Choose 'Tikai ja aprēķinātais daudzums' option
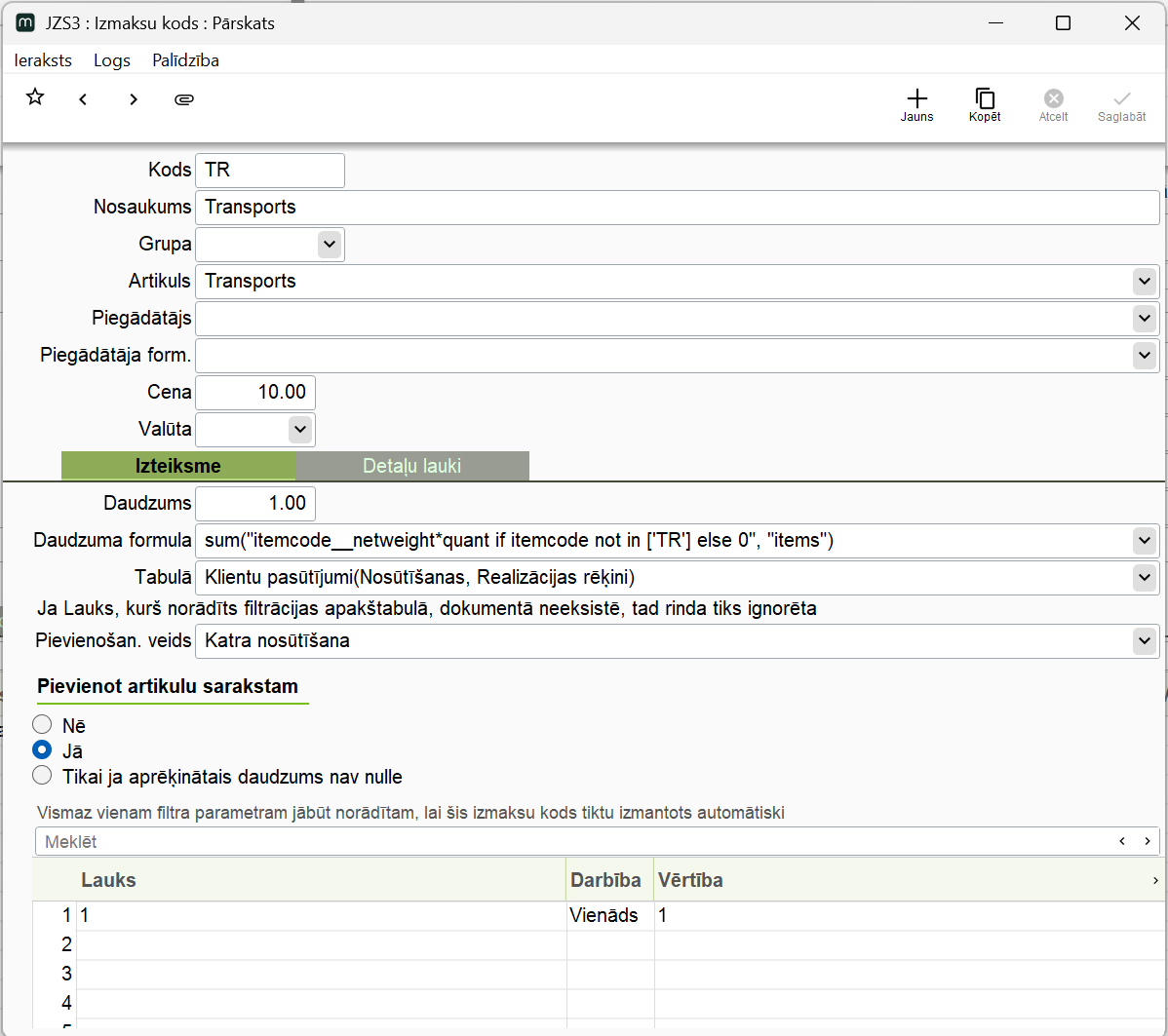Image resolution: width=1168 pixels, height=1036 pixels. click(x=42, y=776)
